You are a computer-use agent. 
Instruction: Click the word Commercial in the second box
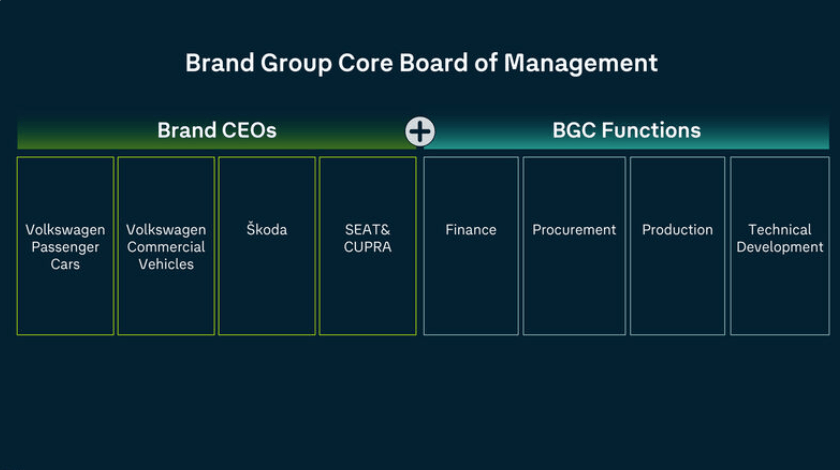click(166, 247)
